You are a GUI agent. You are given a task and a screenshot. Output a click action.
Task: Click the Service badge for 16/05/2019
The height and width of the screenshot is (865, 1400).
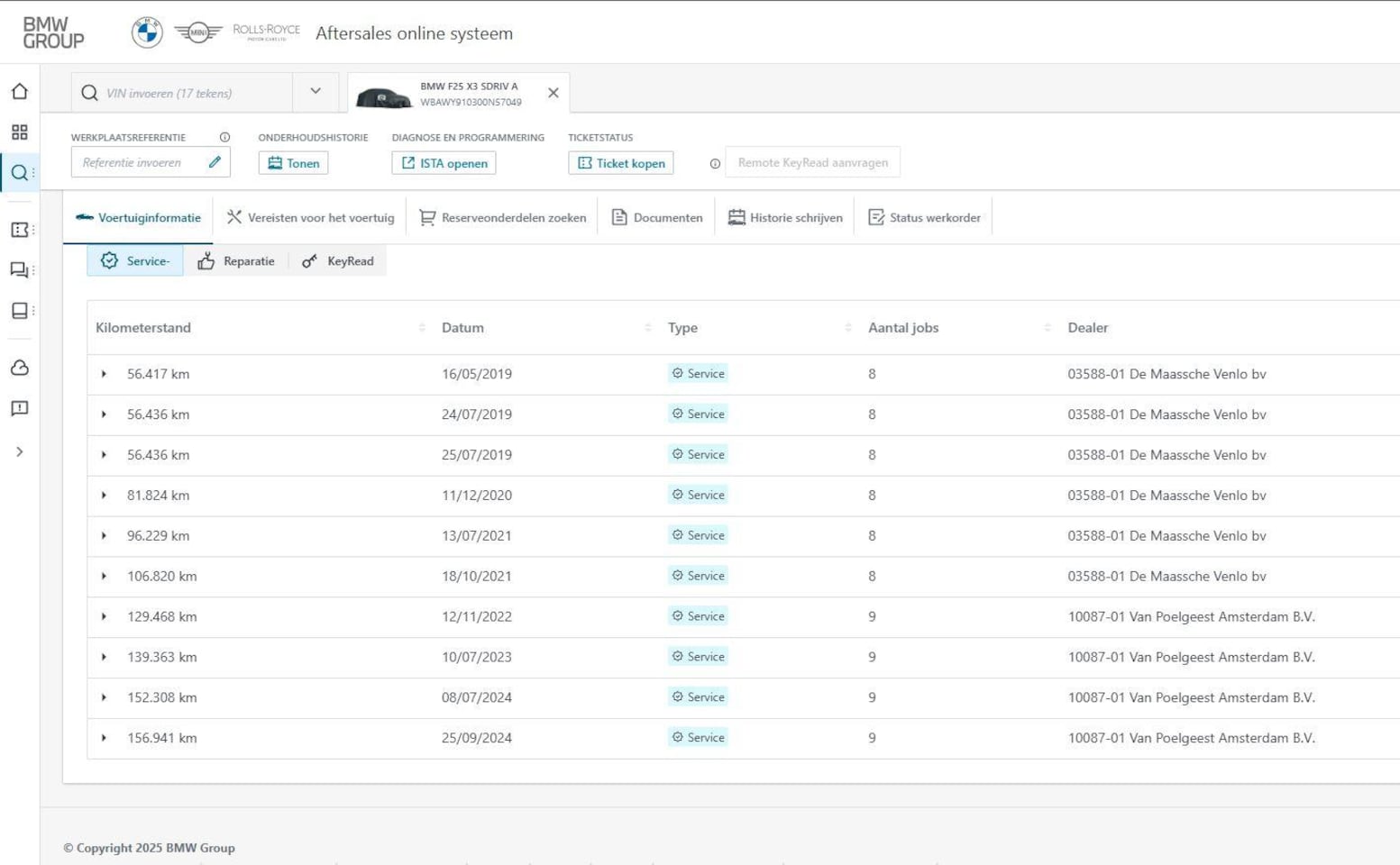(698, 373)
